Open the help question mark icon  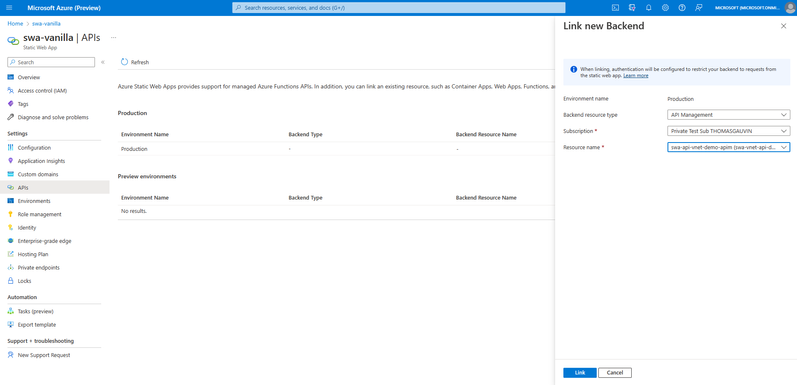click(682, 8)
